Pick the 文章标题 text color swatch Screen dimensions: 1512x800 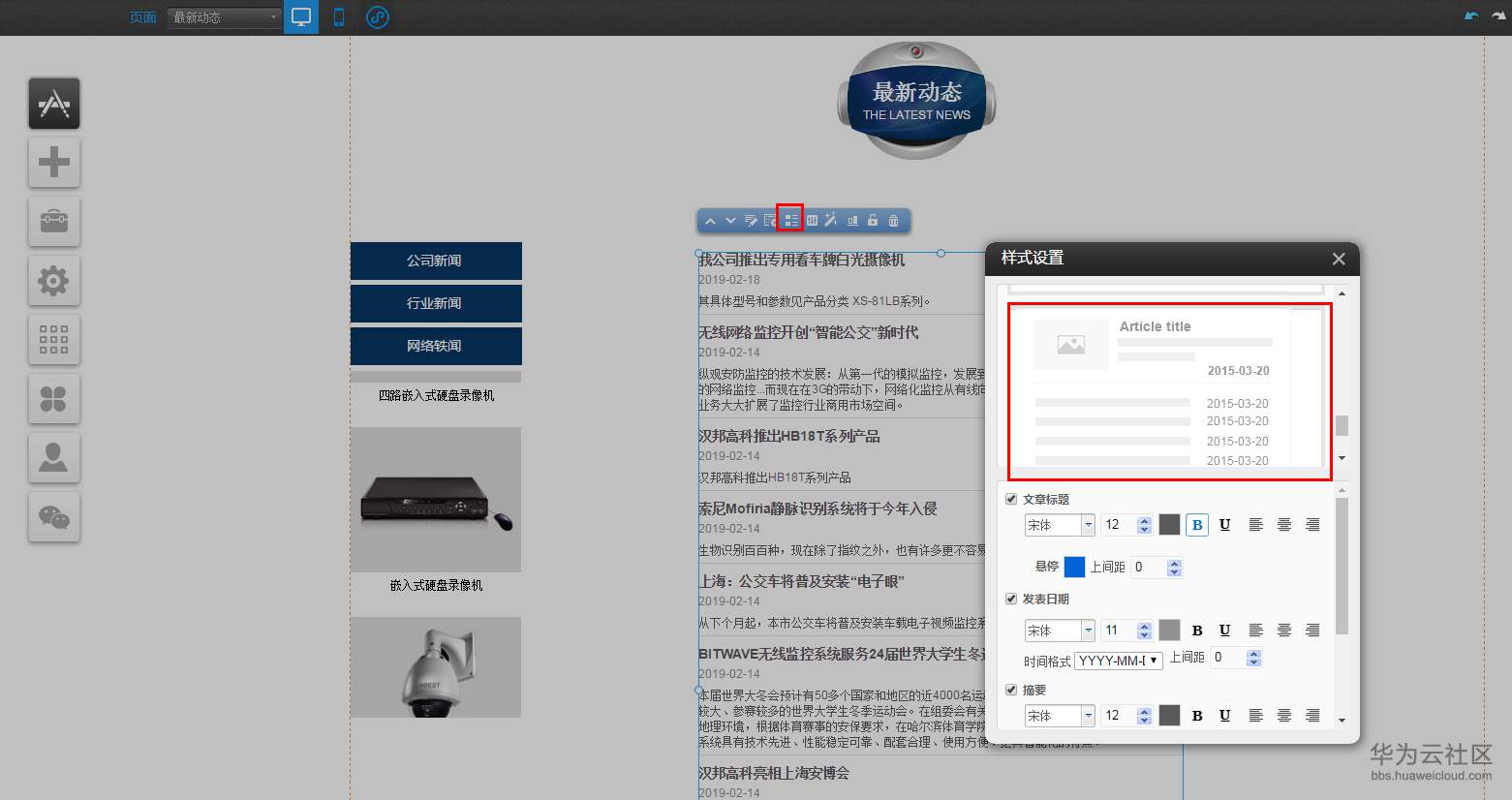(x=1169, y=525)
